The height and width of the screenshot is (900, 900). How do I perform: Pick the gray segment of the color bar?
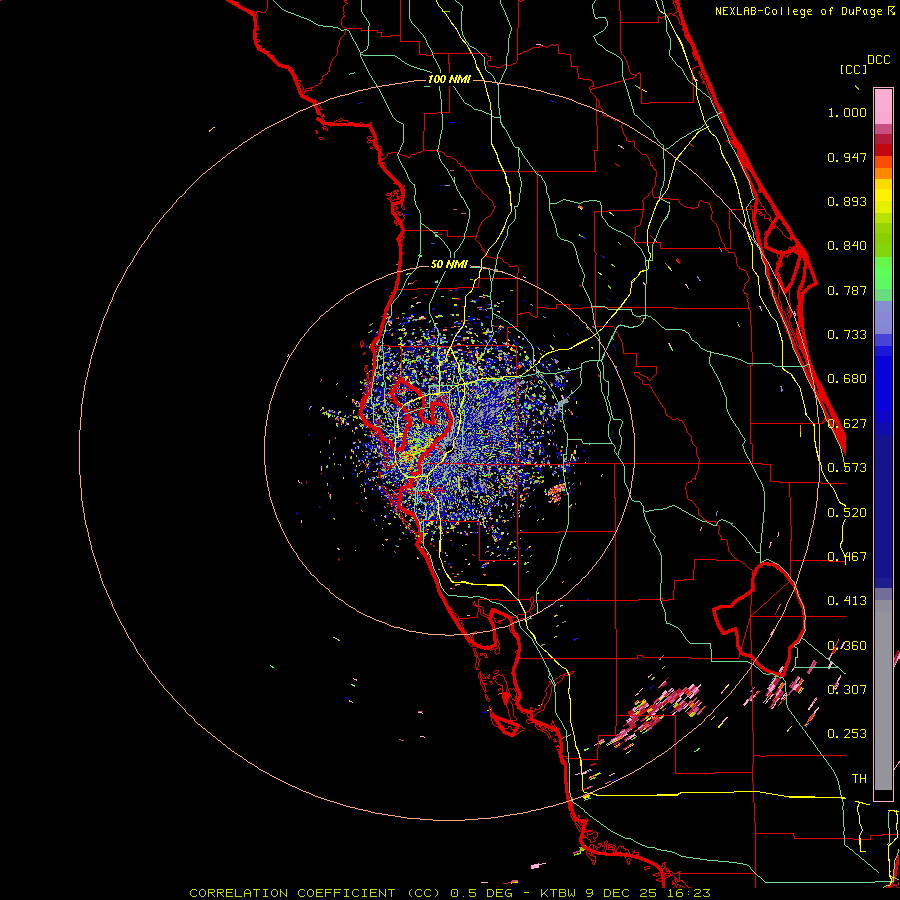click(x=883, y=695)
